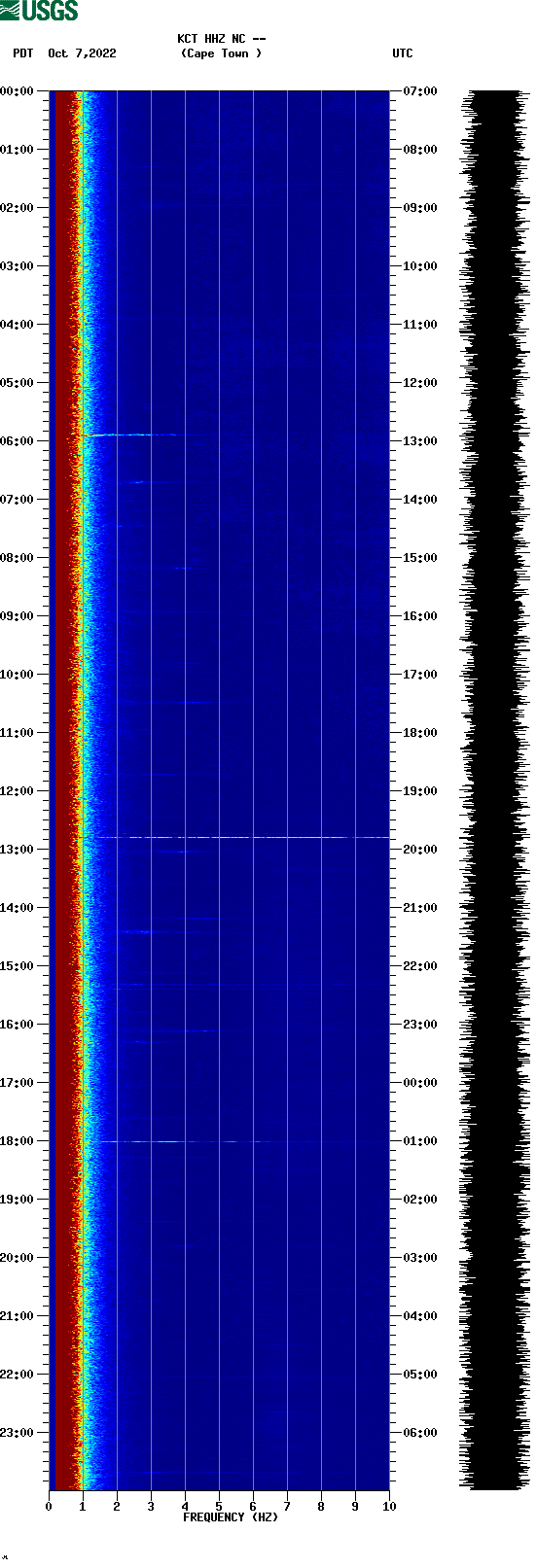537x1568 pixels.
Task: Click the frequency axis '10' tick label
Action: (389, 1507)
